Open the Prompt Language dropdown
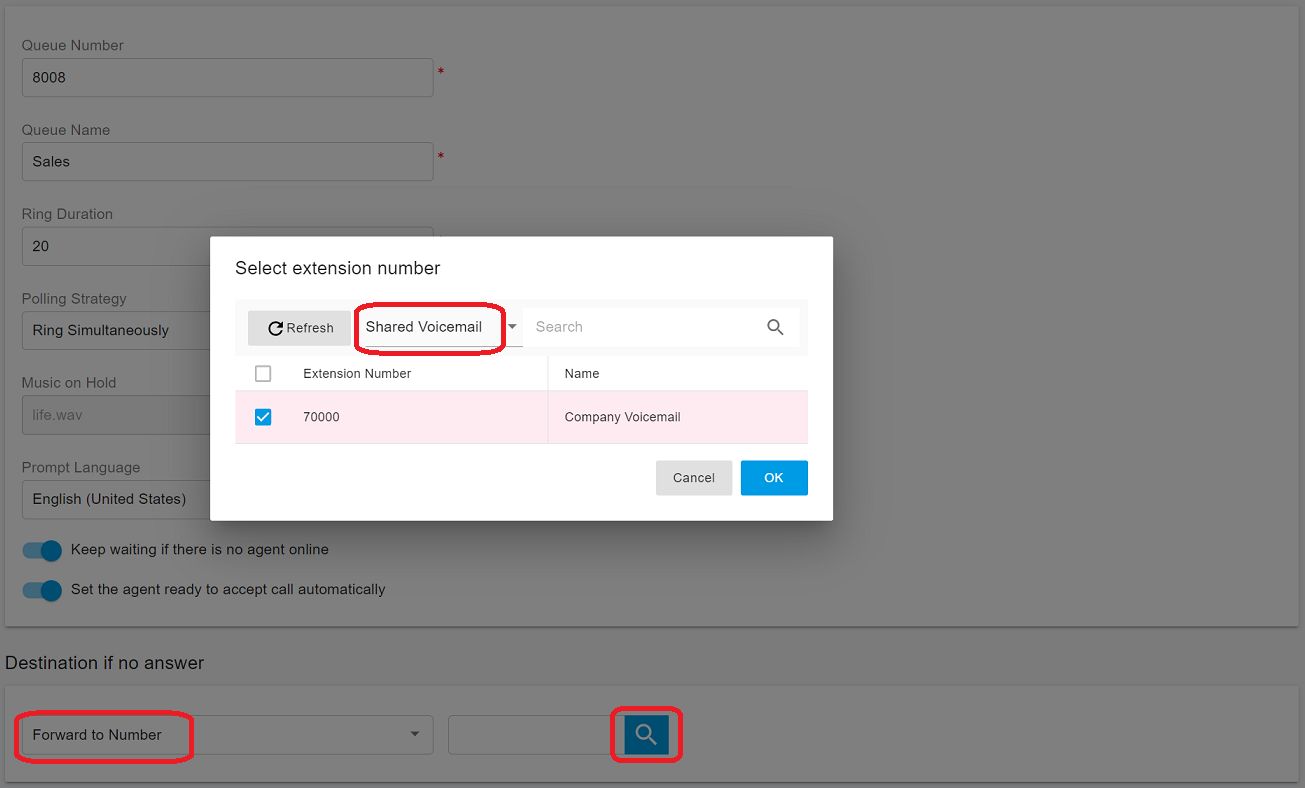The width and height of the screenshot is (1305, 788). [115, 499]
